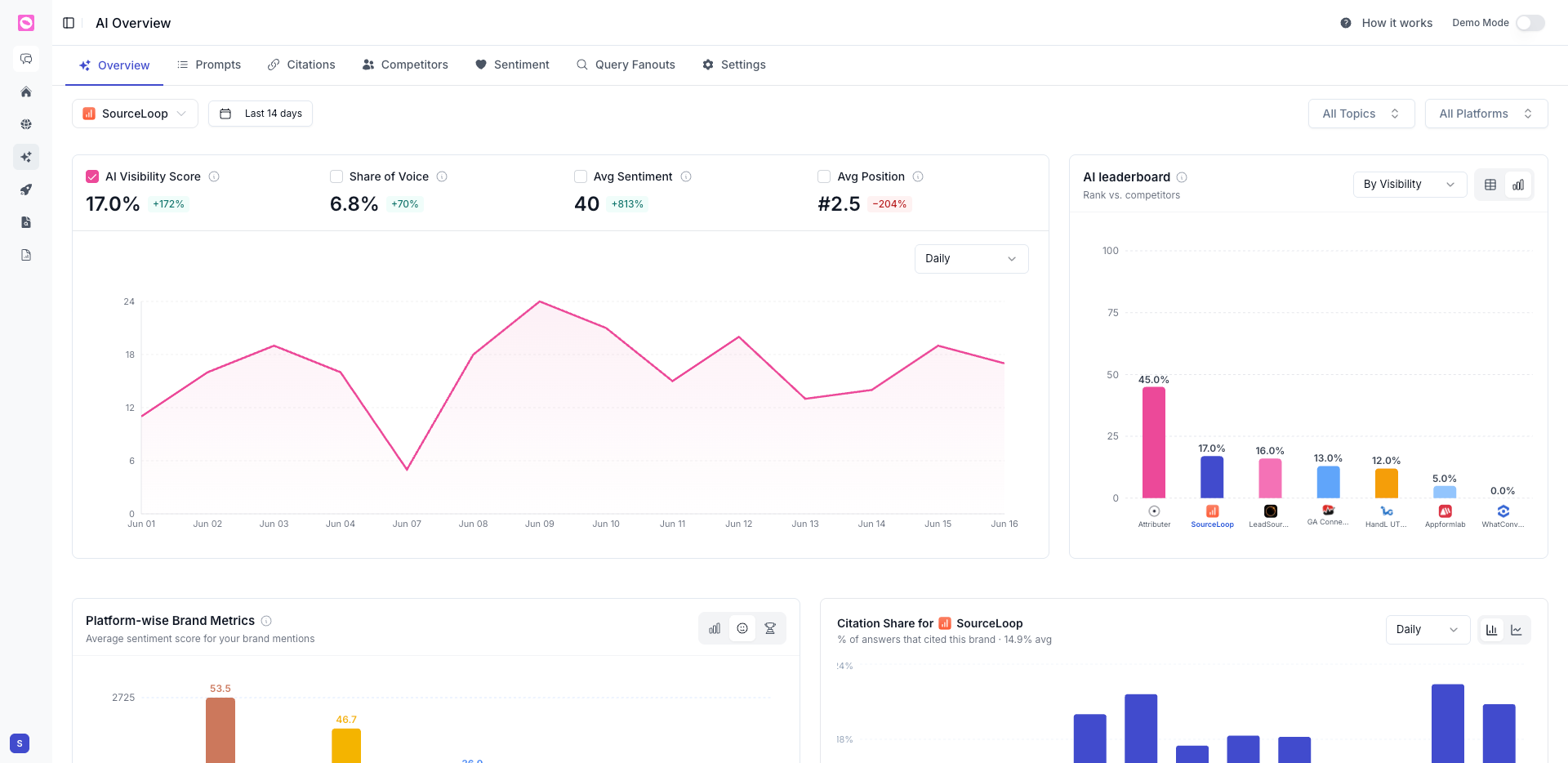The image size is (1568, 763).
Task: Click the Jun 09 label on chart
Action: coord(539,524)
